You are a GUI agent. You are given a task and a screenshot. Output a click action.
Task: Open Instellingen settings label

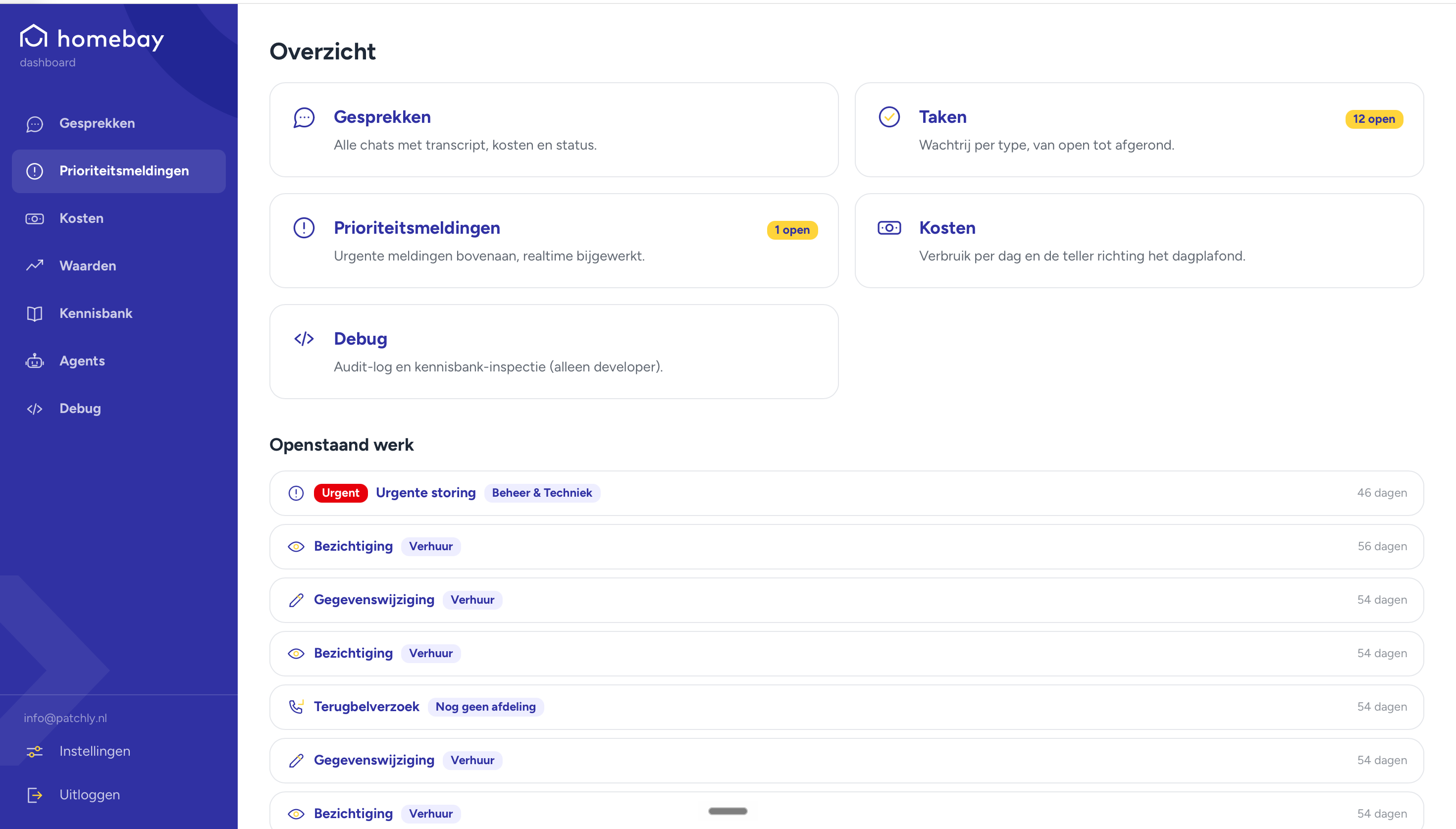[95, 752]
